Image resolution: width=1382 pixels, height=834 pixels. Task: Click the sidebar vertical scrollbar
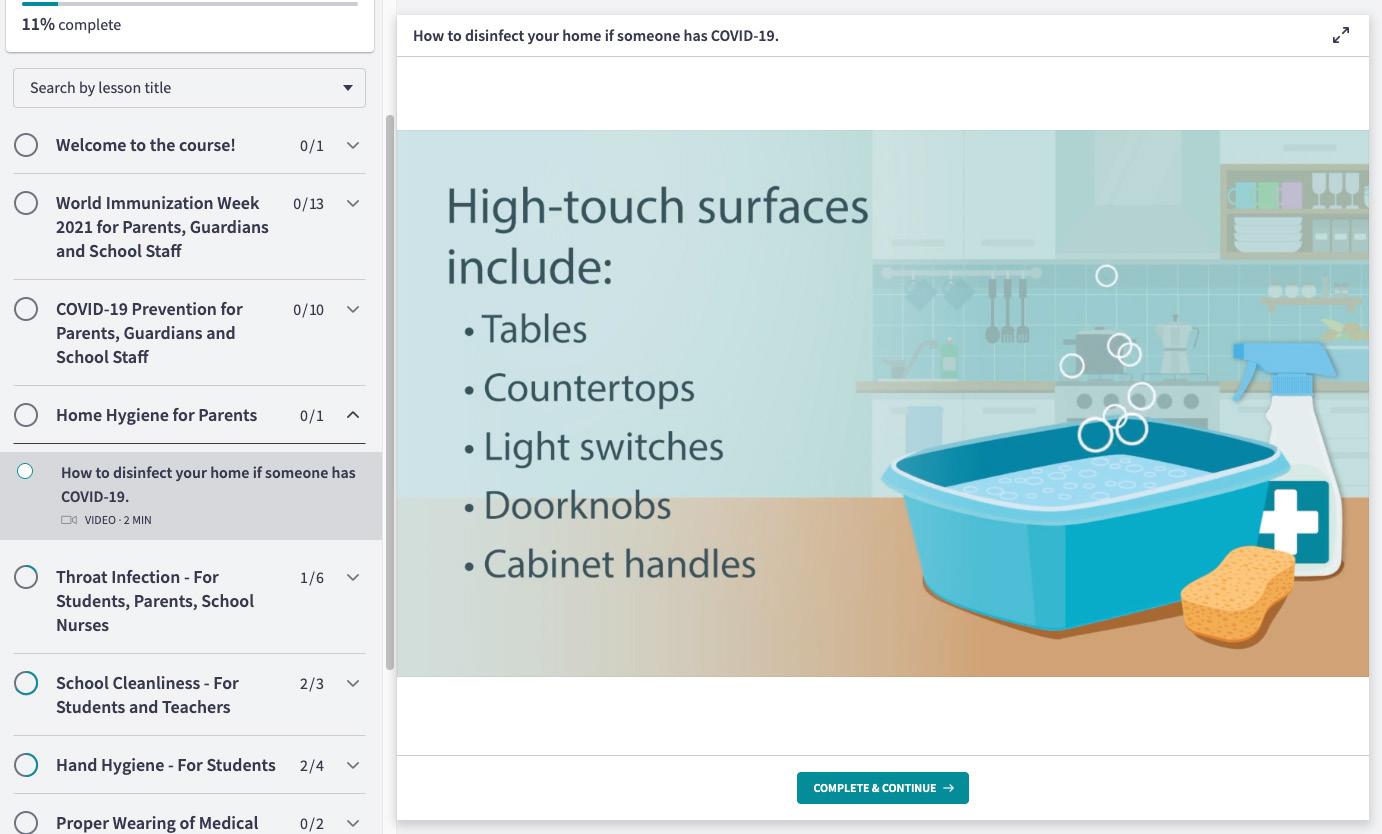(390, 392)
